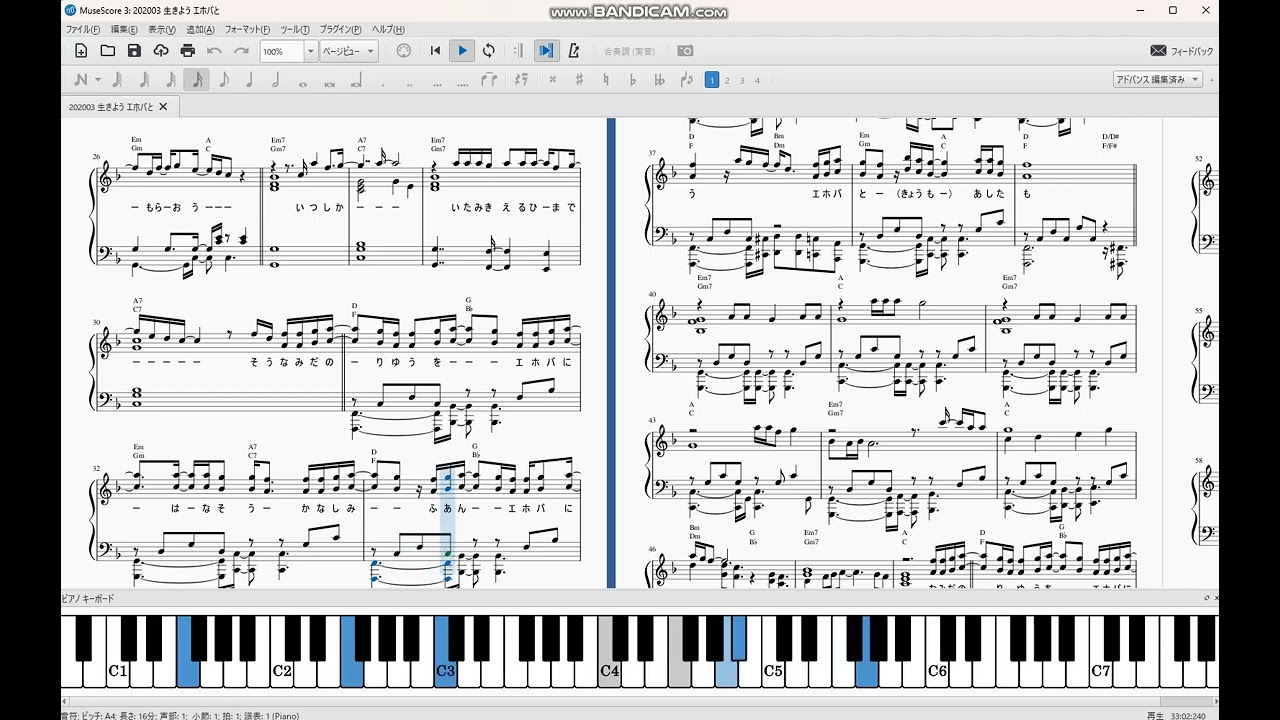The width and height of the screenshot is (1280, 720).
Task: Save the score with the floppy disk icon
Action: pyautogui.click(x=134, y=51)
